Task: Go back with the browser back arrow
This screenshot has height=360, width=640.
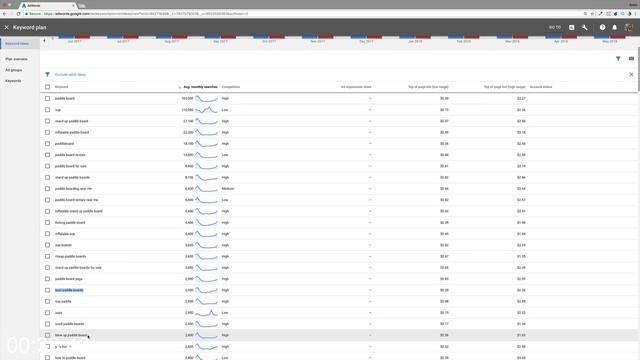Action: point(4,13)
